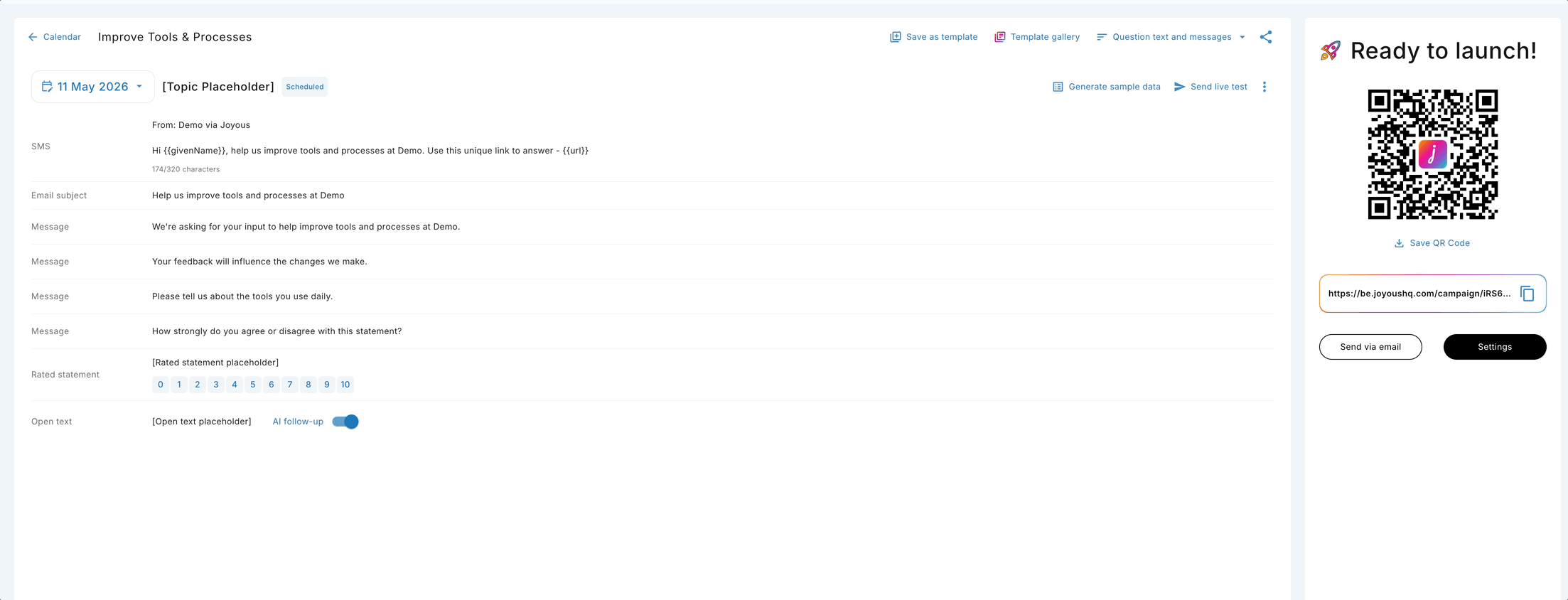Click Send via email button
This screenshot has height=600, width=1568.
pyautogui.click(x=1370, y=347)
